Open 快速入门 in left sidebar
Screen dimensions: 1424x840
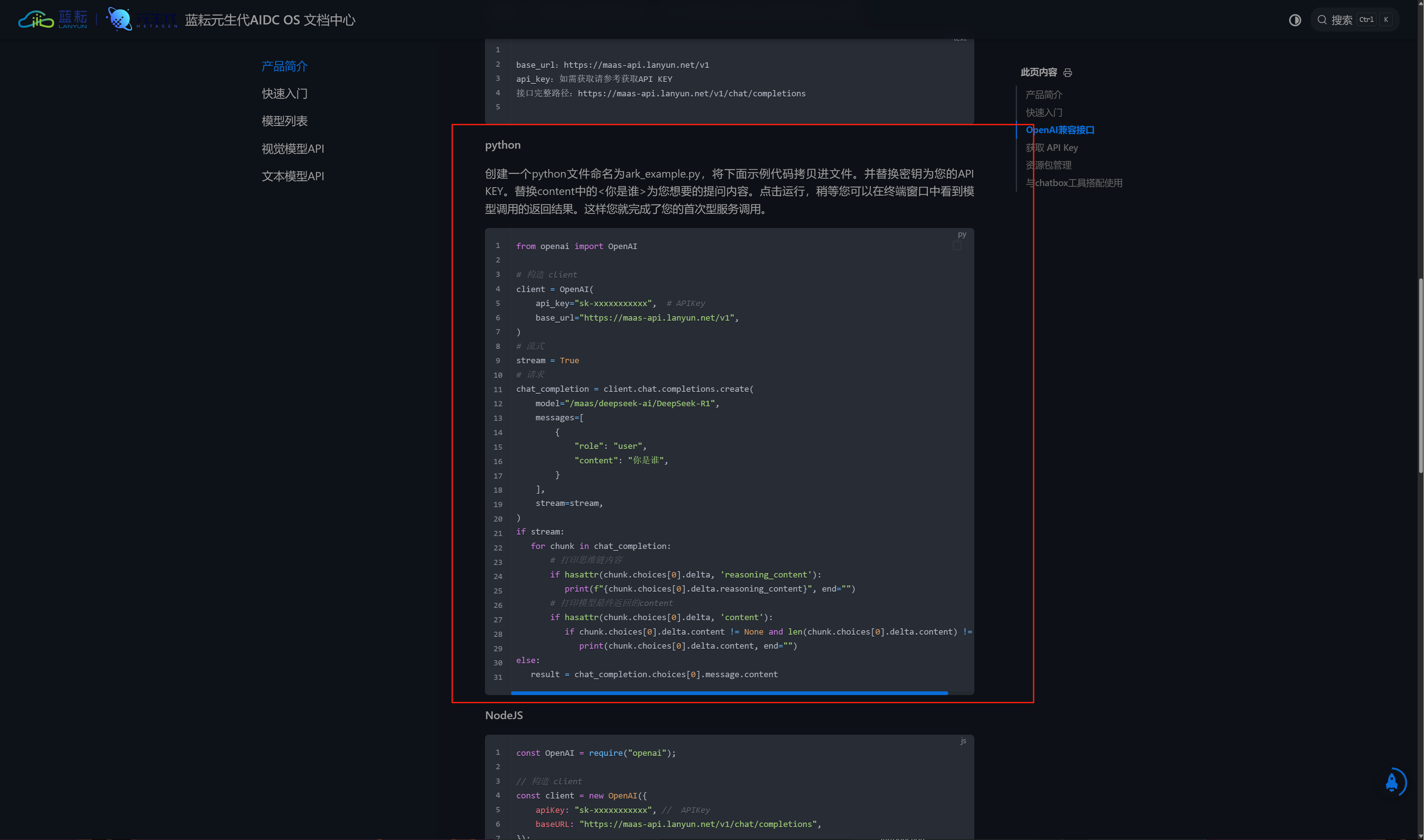coord(284,93)
